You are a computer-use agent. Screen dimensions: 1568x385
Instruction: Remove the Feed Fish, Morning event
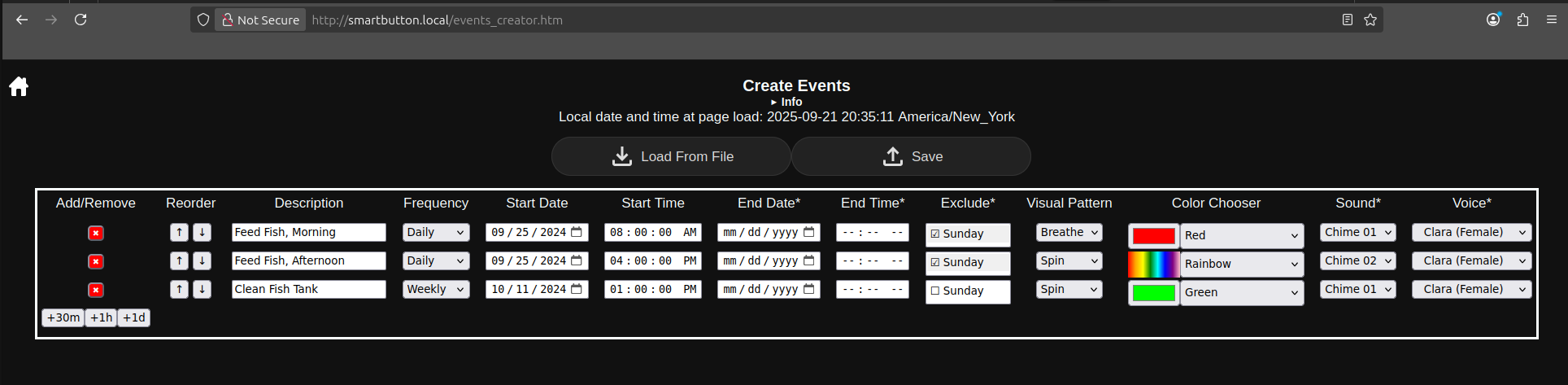pos(96,233)
